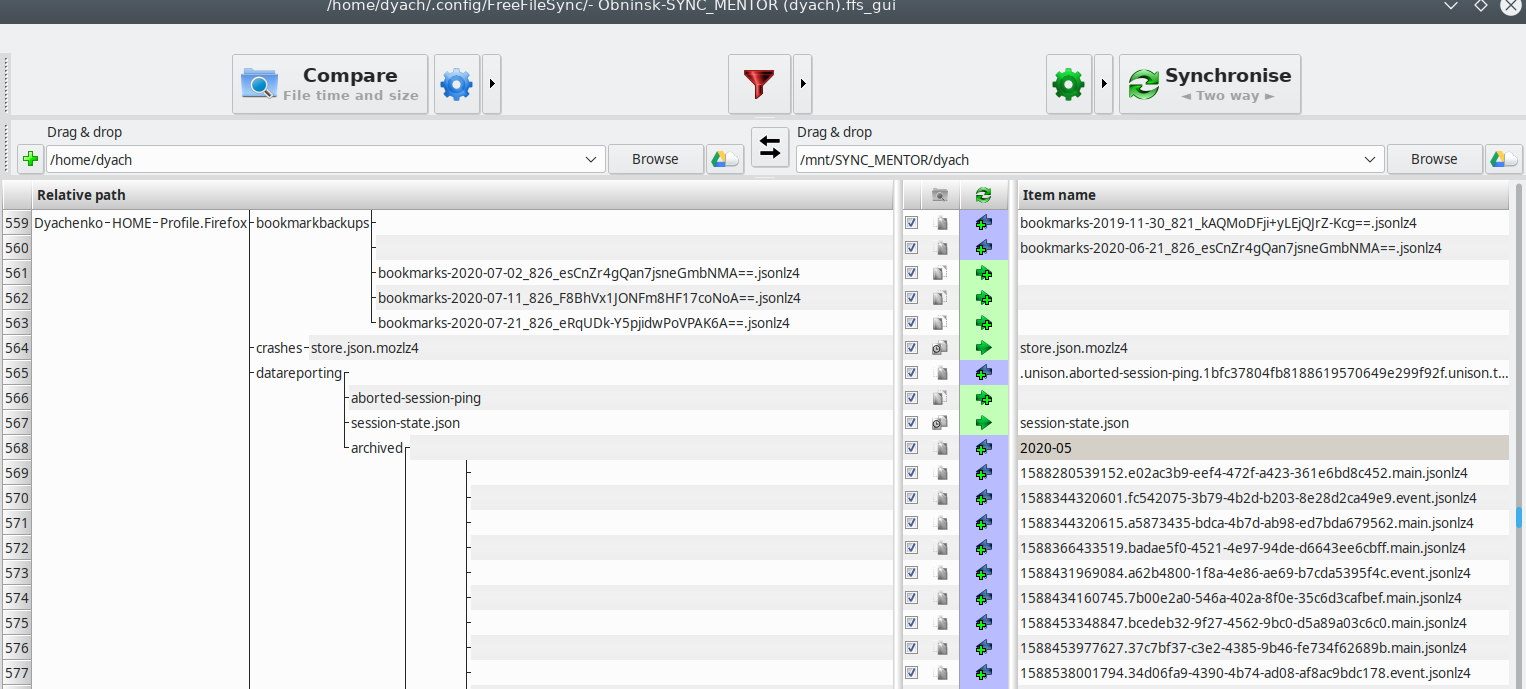Select bookmarks-2020-07-21 file on left

click(583, 323)
